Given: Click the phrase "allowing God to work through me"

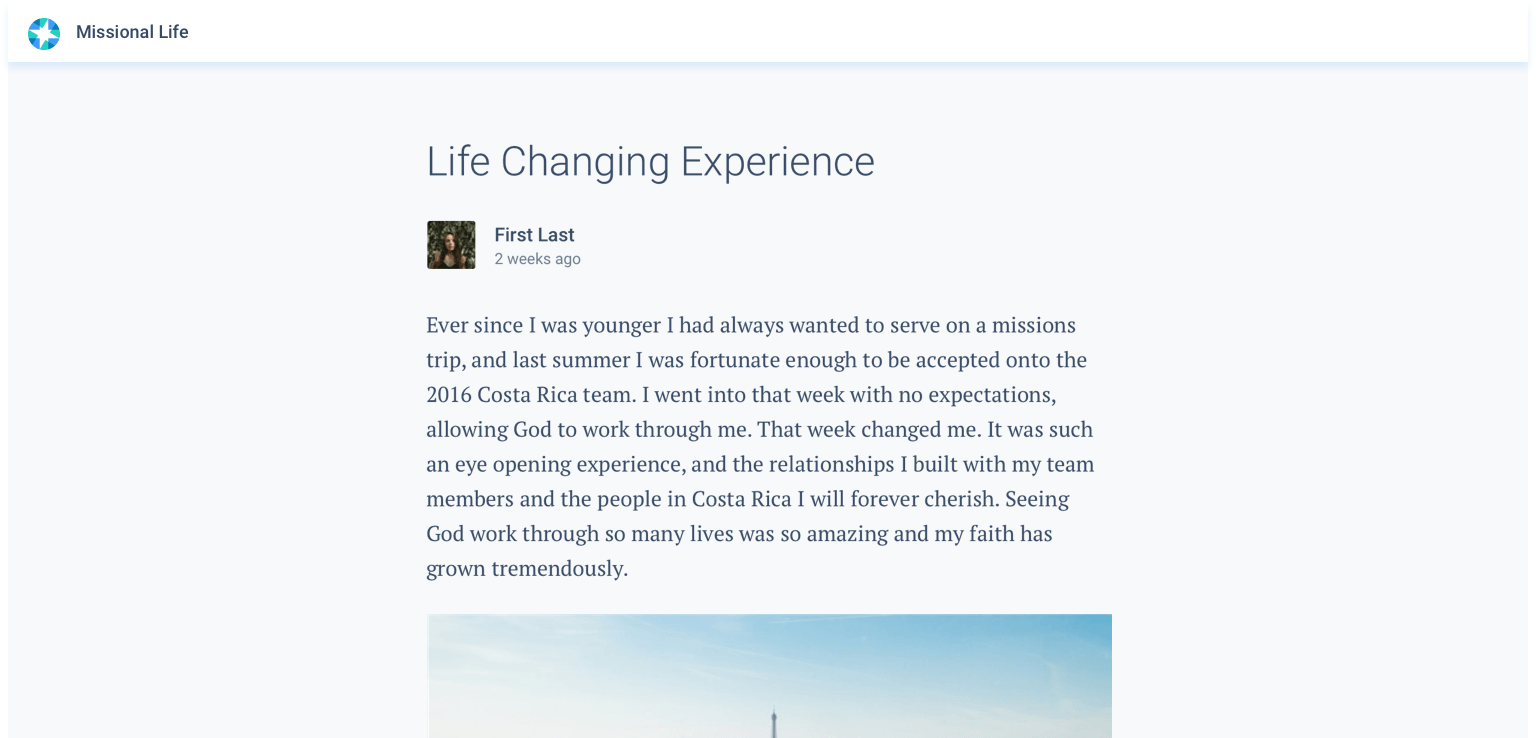Looking at the screenshot, I should pos(588,430).
